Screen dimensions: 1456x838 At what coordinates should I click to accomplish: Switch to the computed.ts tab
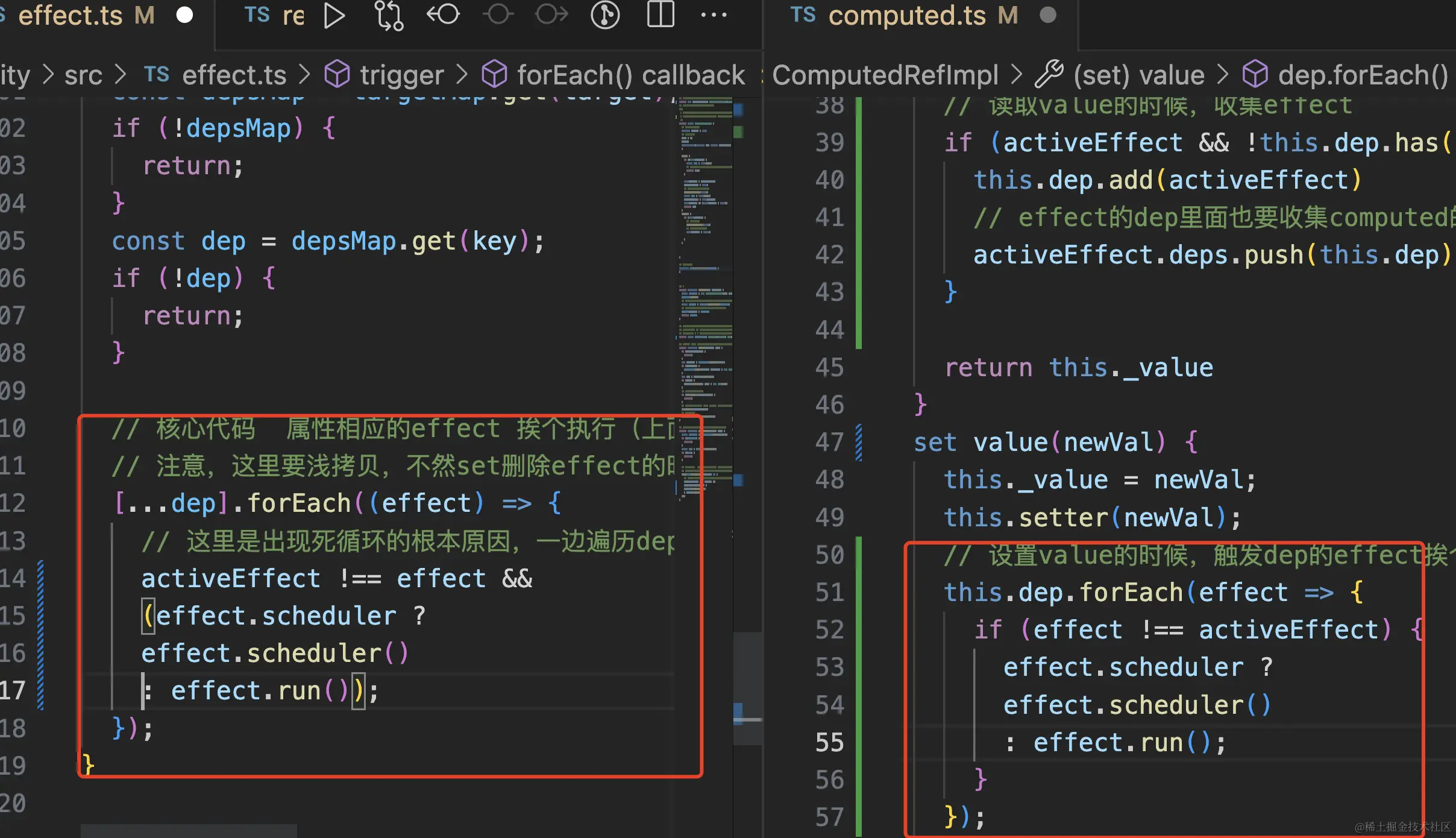906,15
